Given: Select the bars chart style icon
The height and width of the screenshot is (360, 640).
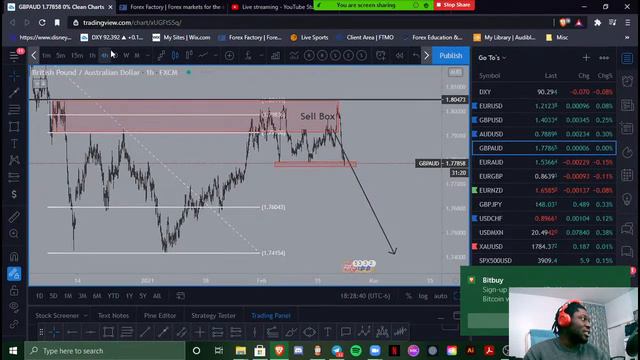Looking at the screenshot, I should click(x=162, y=56).
